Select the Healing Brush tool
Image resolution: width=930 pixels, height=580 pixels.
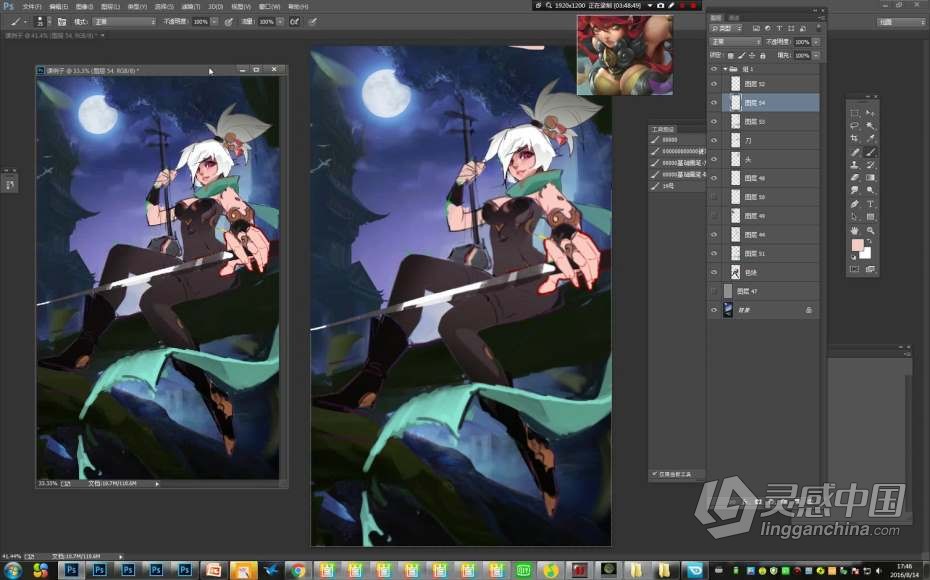pos(854,152)
